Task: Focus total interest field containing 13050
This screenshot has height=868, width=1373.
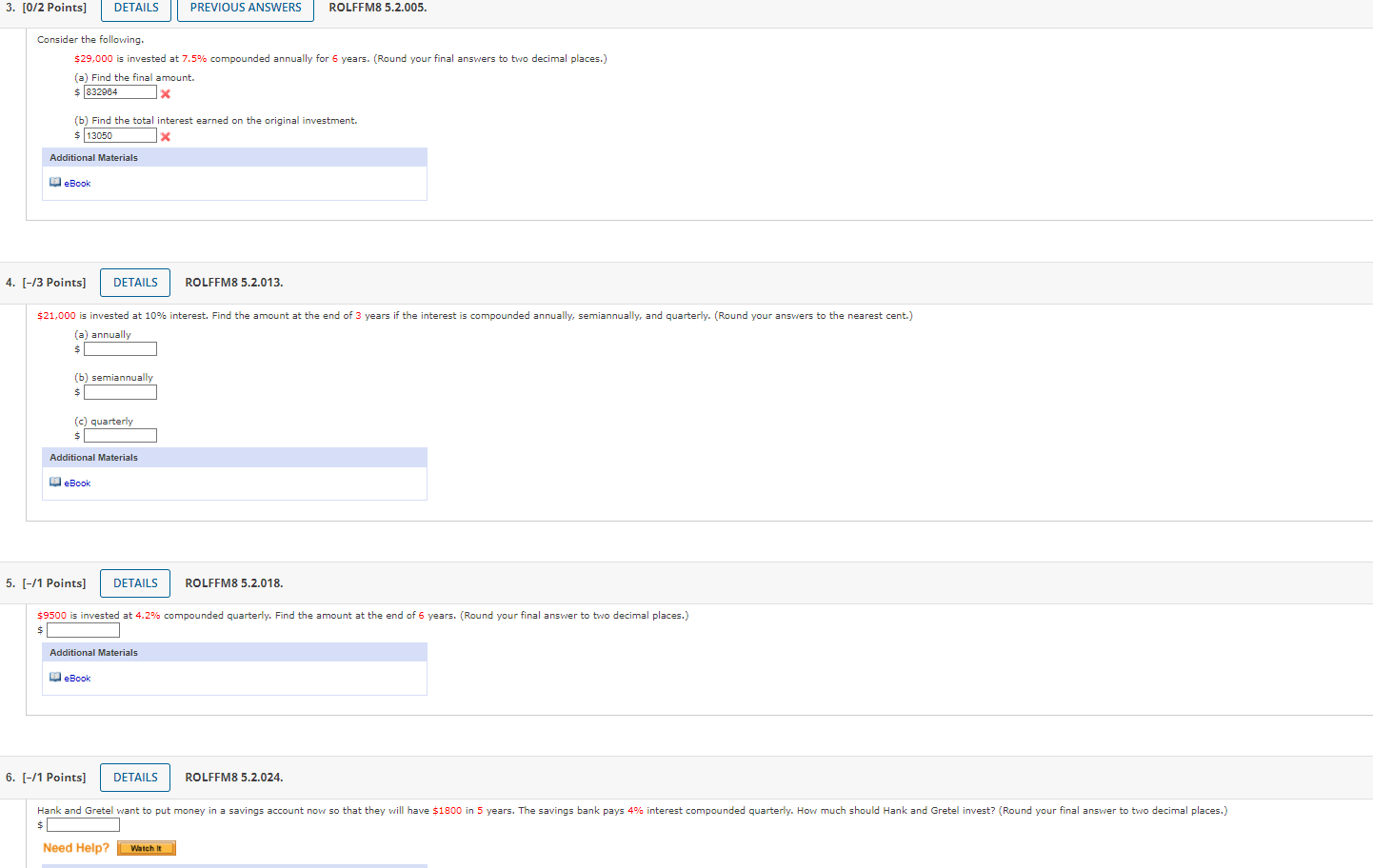Action: point(120,135)
